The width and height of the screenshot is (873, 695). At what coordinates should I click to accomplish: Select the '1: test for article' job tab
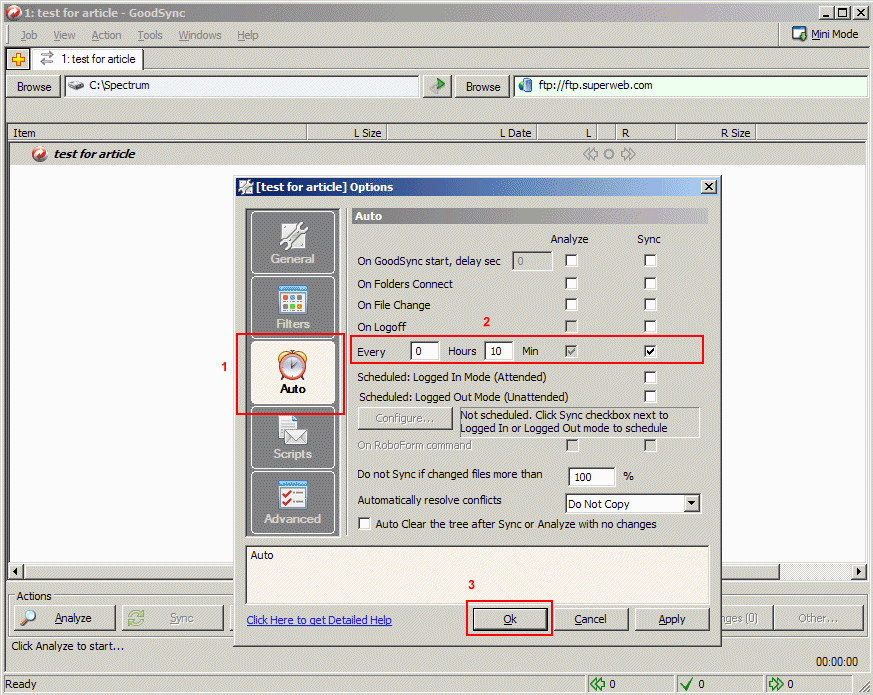coord(88,59)
